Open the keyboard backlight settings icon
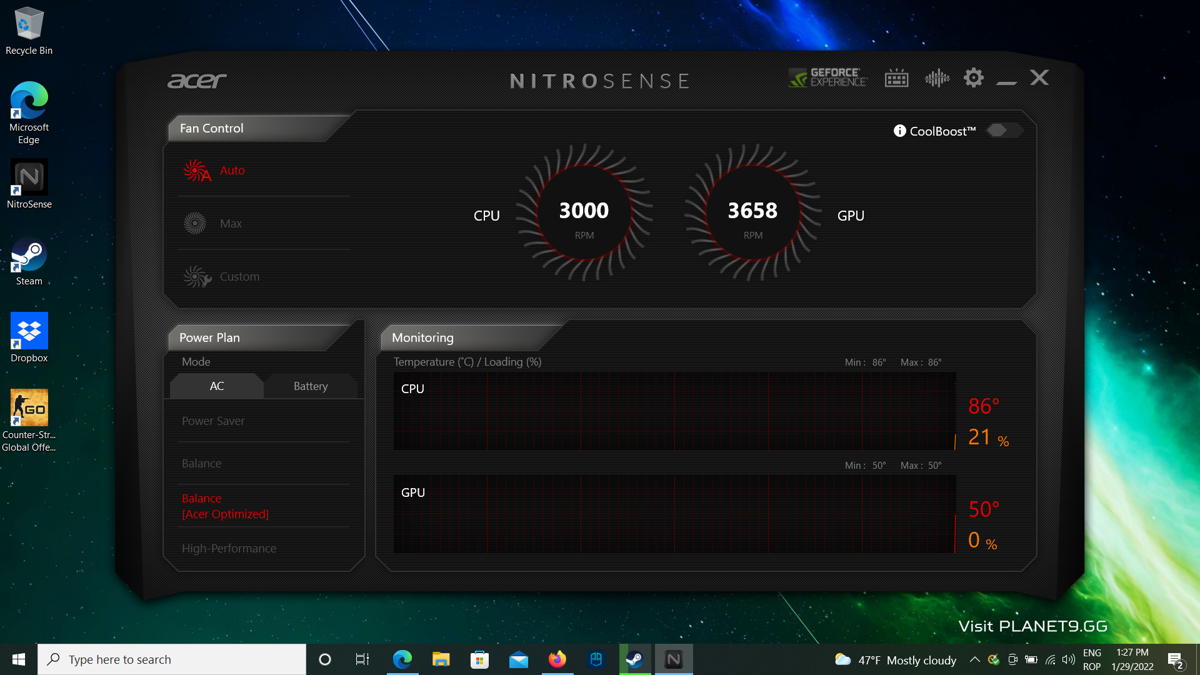Viewport: 1200px width, 675px height. tap(897, 78)
